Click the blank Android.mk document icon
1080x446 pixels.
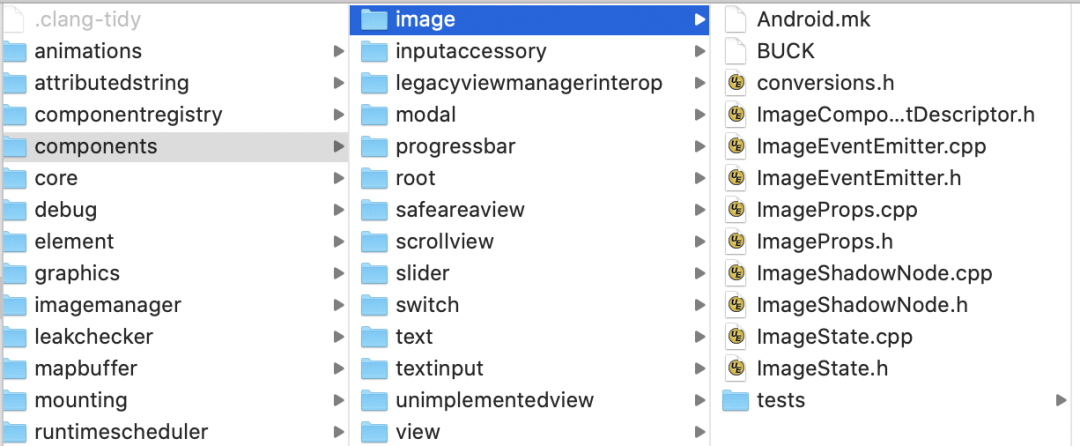(736, 19)
